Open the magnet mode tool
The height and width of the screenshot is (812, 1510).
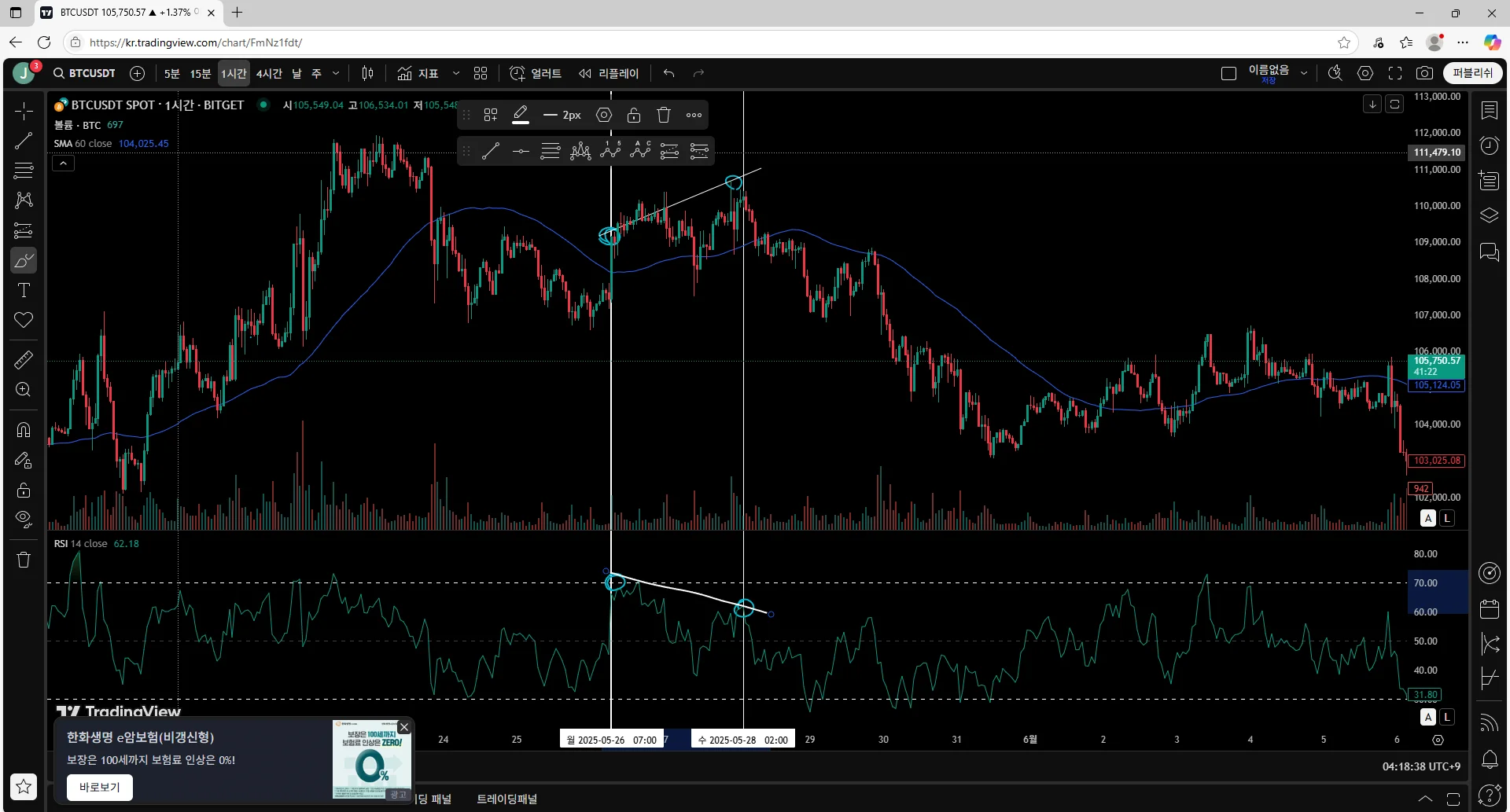24,430
